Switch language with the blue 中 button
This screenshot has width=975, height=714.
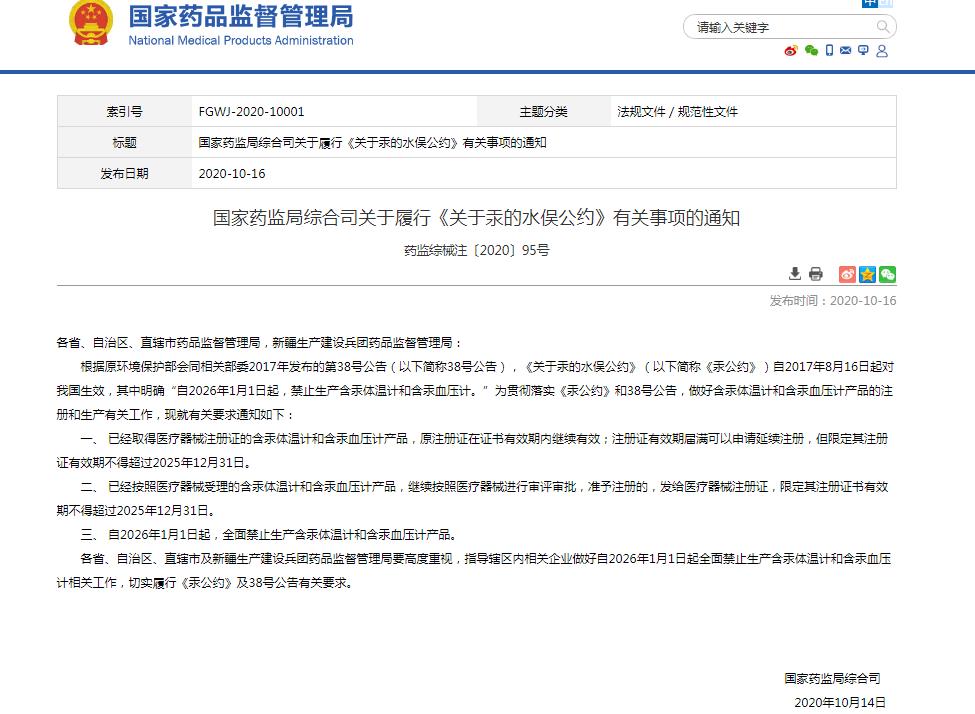point(869,3)
